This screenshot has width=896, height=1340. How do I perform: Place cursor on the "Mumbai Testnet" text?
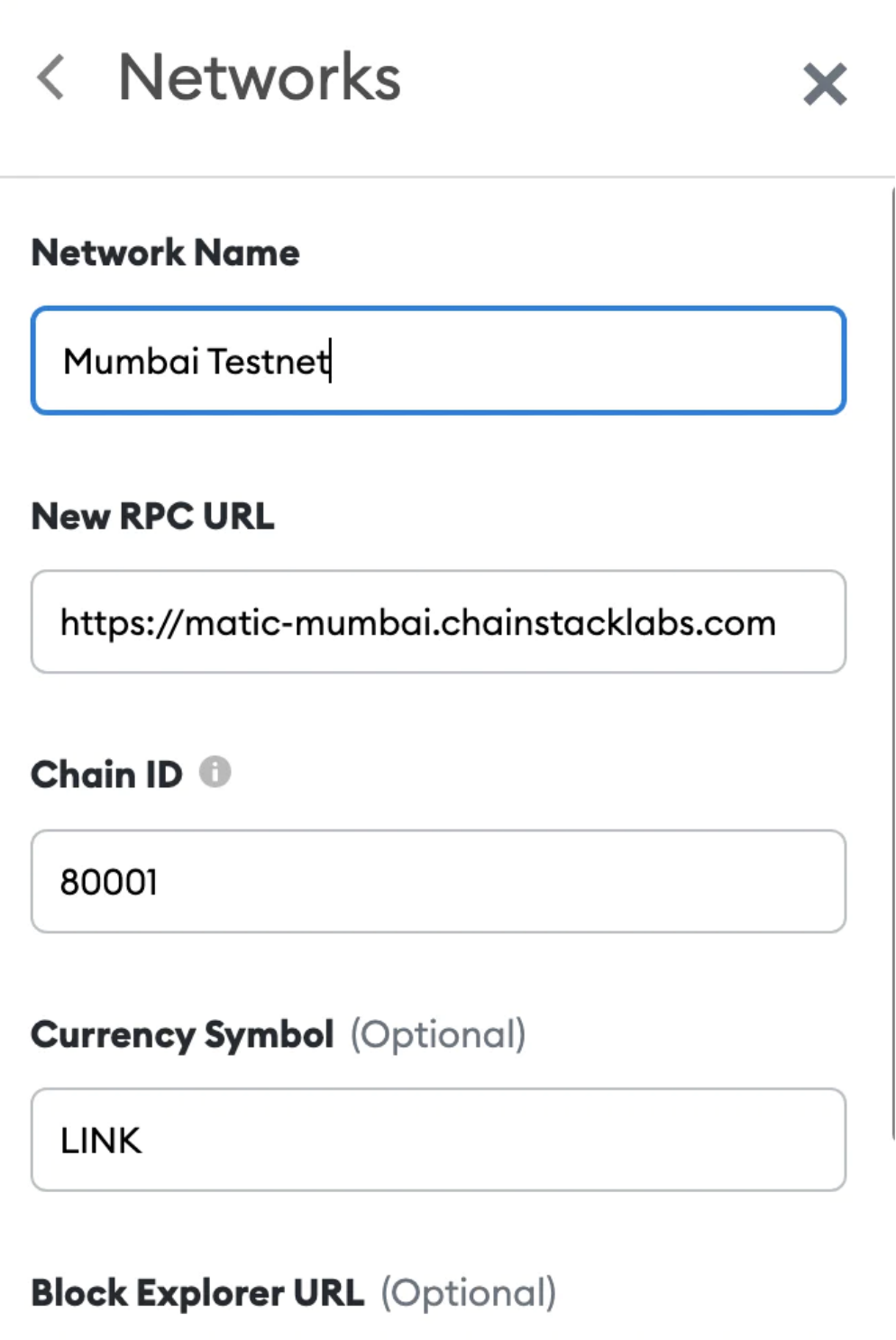pyautogui.click(x=196, y=362)
